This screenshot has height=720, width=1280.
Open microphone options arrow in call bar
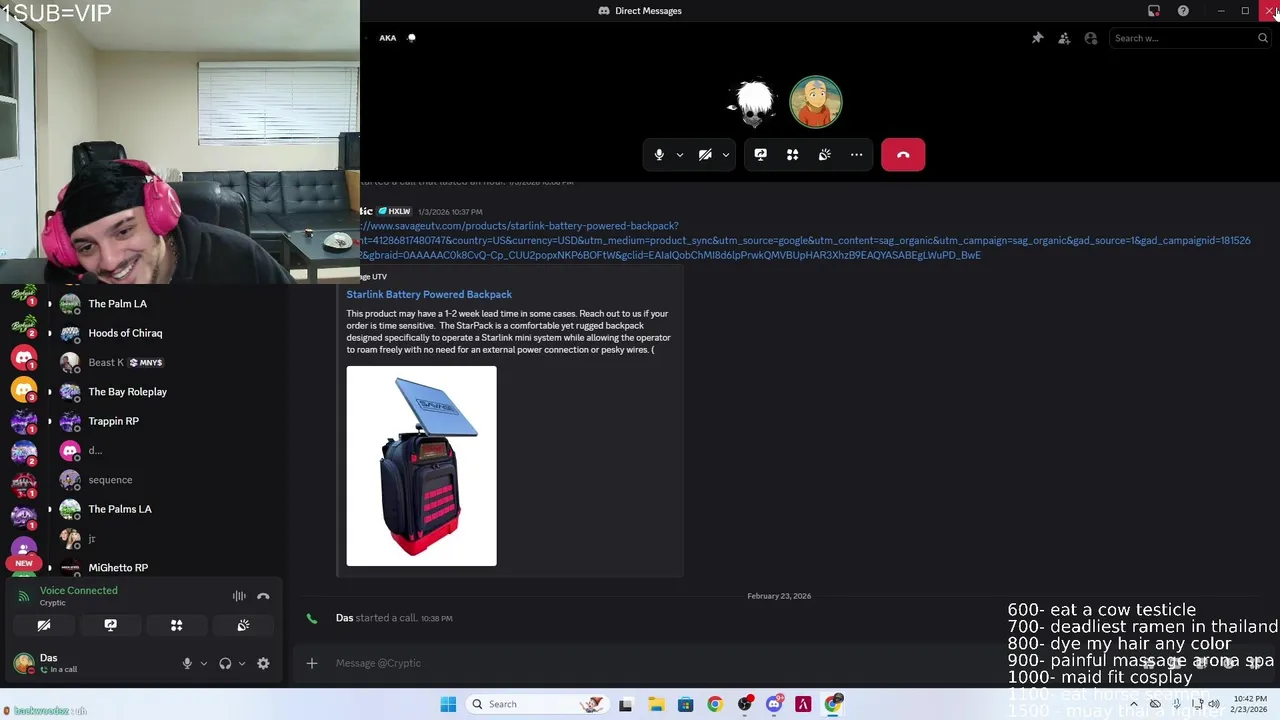click(680, 155)
